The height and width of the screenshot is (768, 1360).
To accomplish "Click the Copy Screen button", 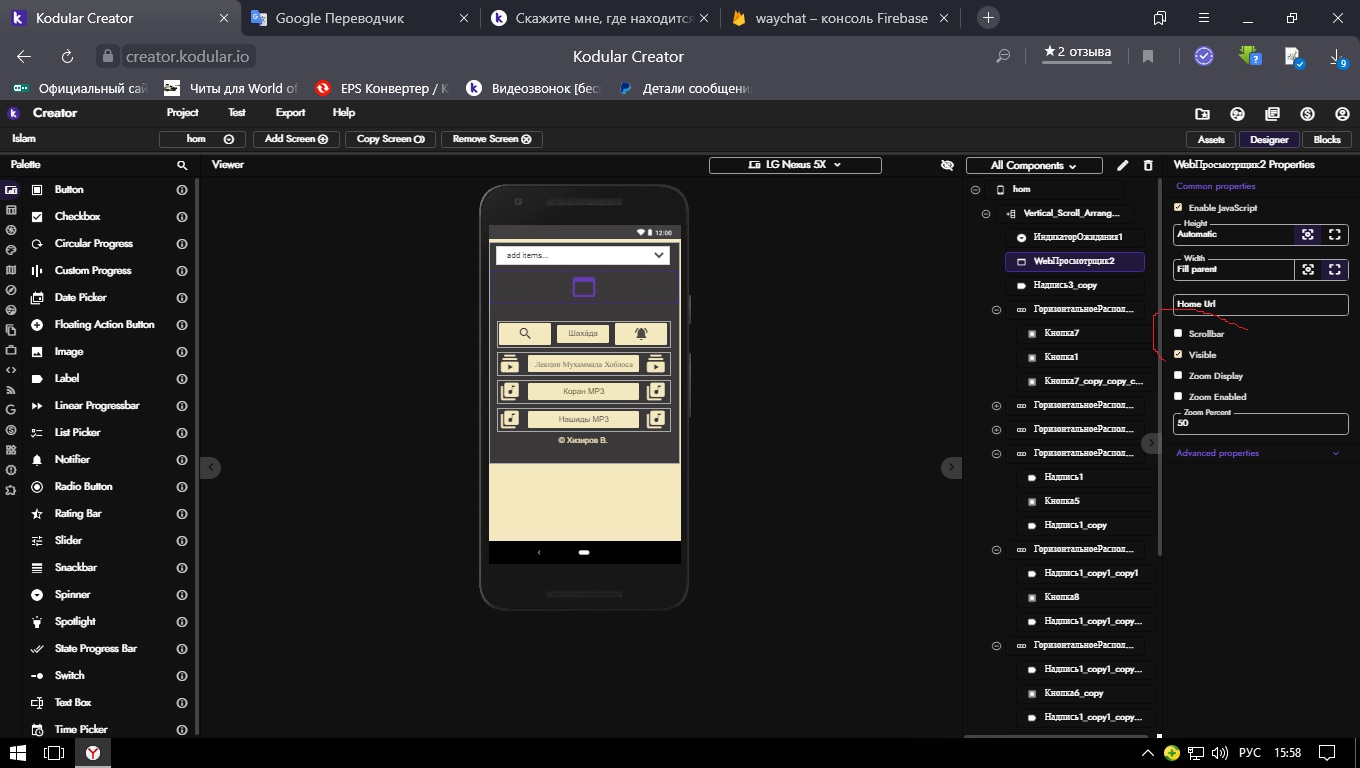I will pos(391,139).
